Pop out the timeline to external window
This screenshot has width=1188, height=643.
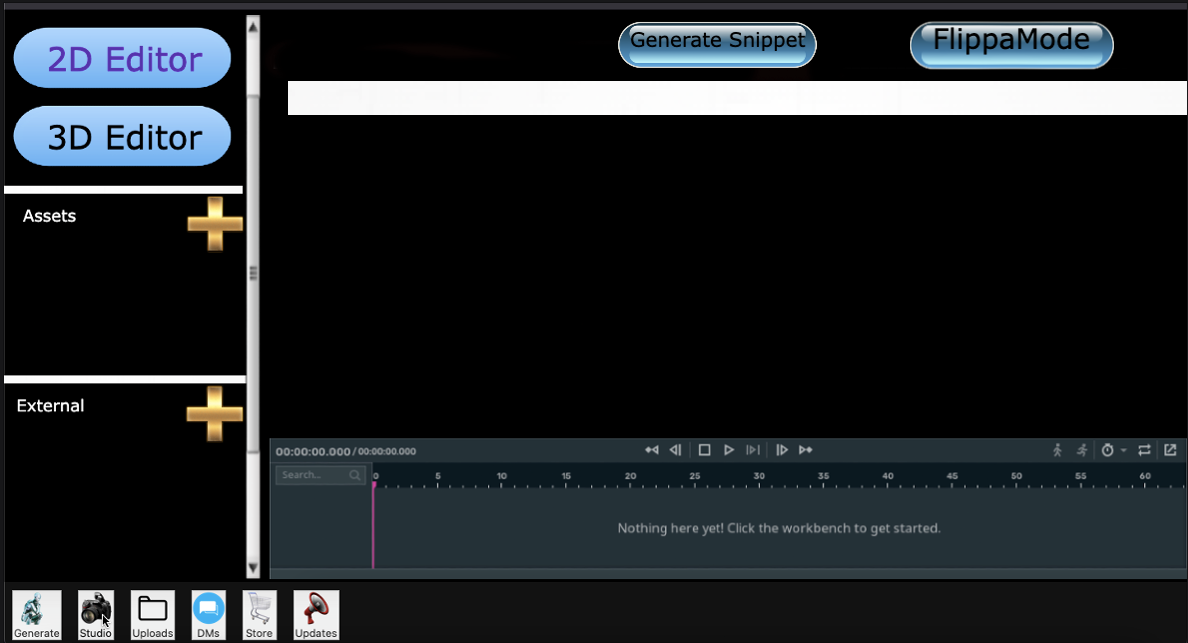(1171, 450)
